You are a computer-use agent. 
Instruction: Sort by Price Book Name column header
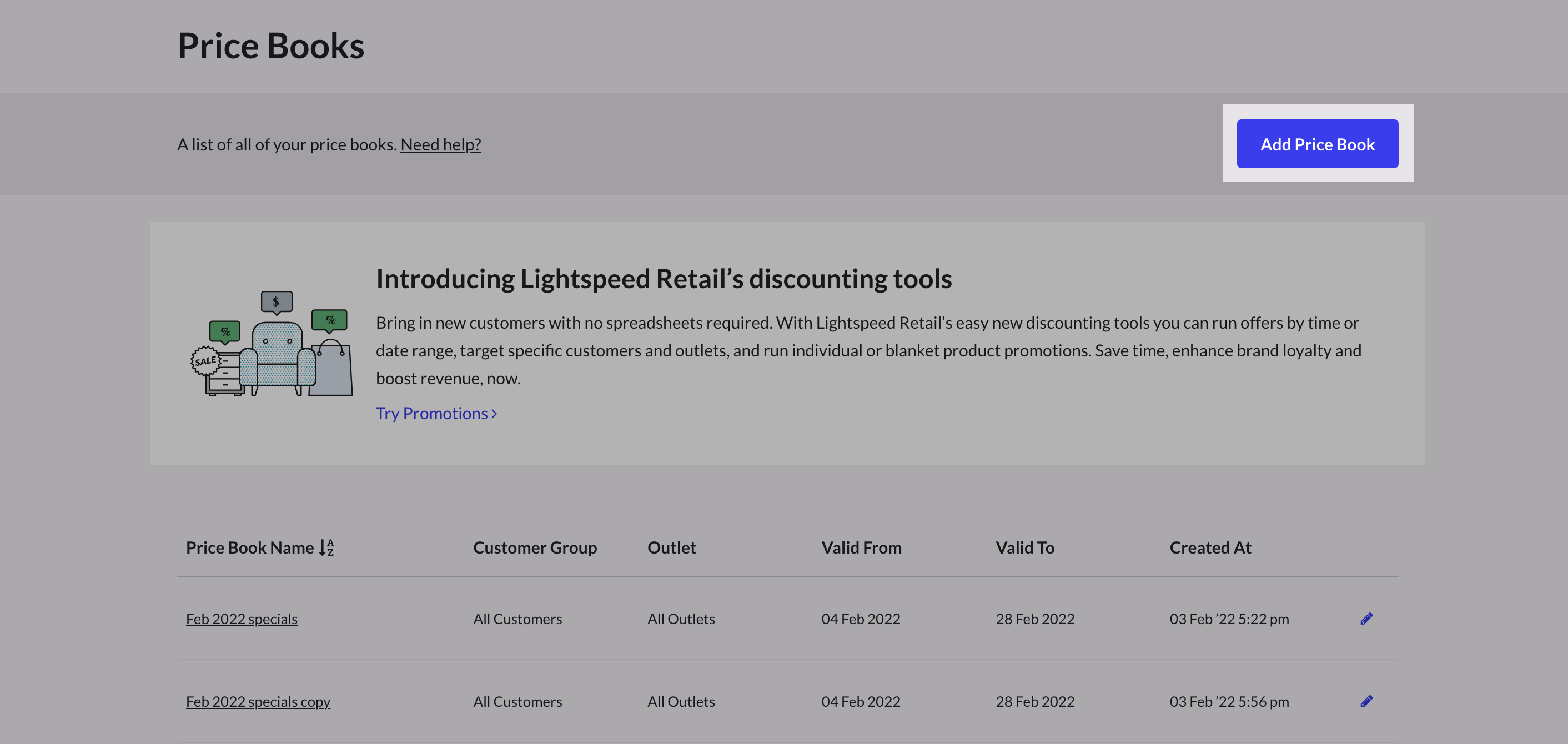pos(249,547)
